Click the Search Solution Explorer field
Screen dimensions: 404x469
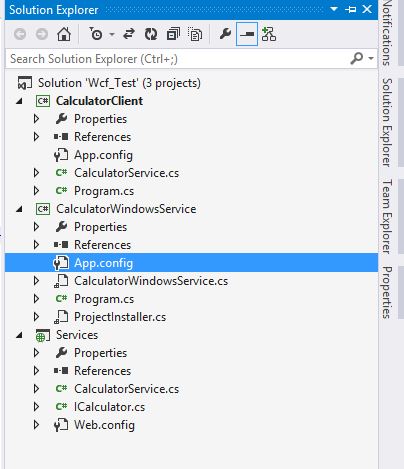(x=178, y=59)
